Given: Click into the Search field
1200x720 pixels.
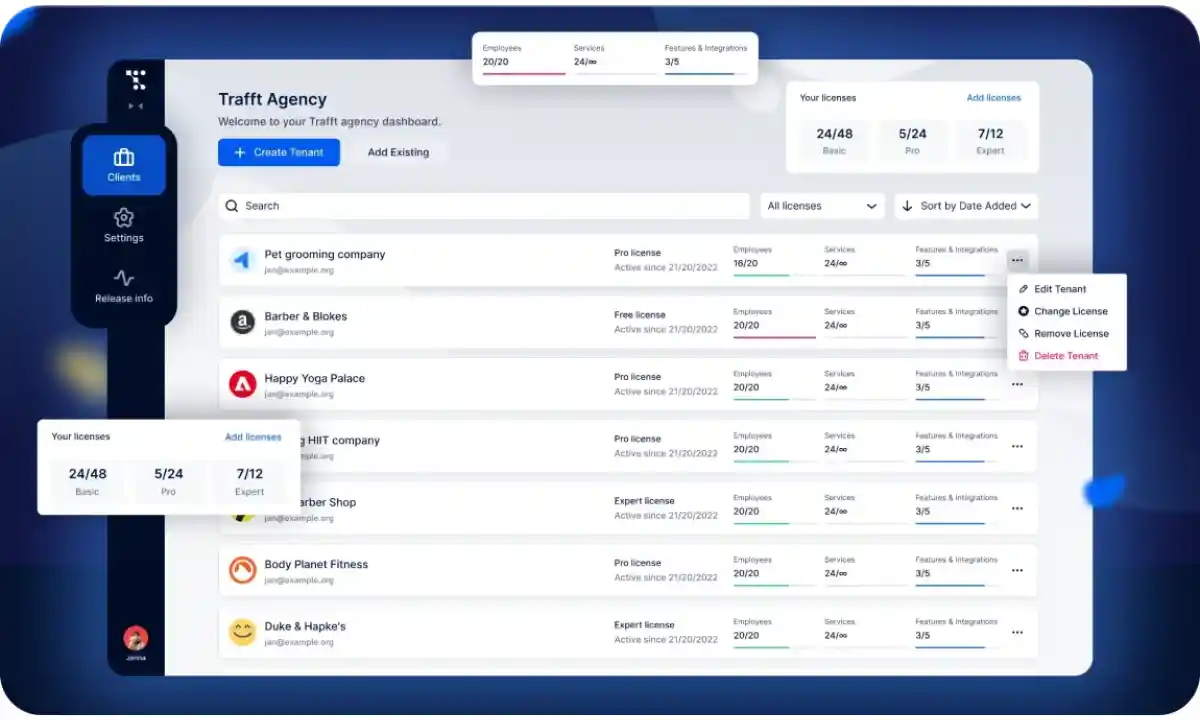Looking at the screenshot, I should pyautogui.click(x=484, y=206).
